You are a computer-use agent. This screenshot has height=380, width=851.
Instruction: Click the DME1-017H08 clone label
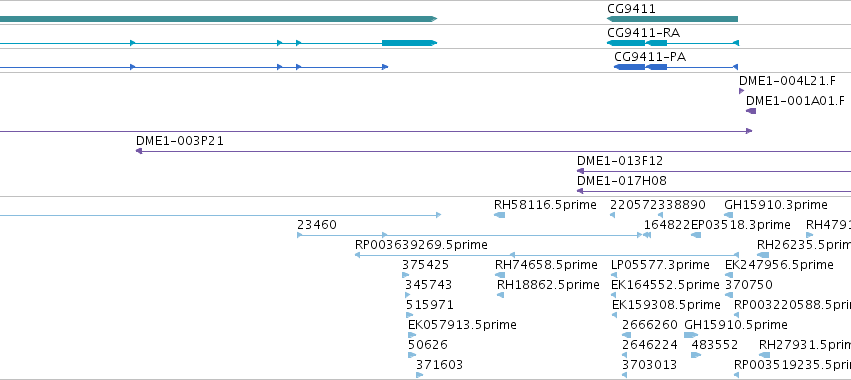[622, 181]
